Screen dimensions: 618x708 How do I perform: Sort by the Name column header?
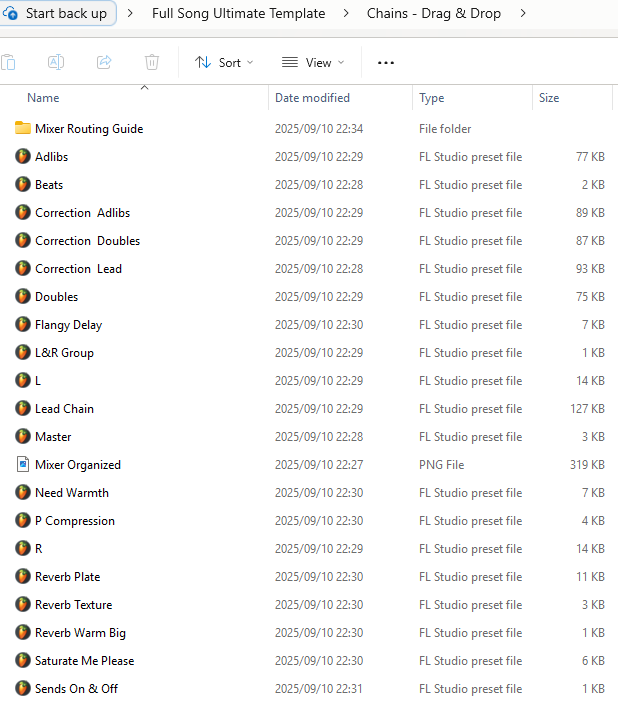tap(43, 98)
